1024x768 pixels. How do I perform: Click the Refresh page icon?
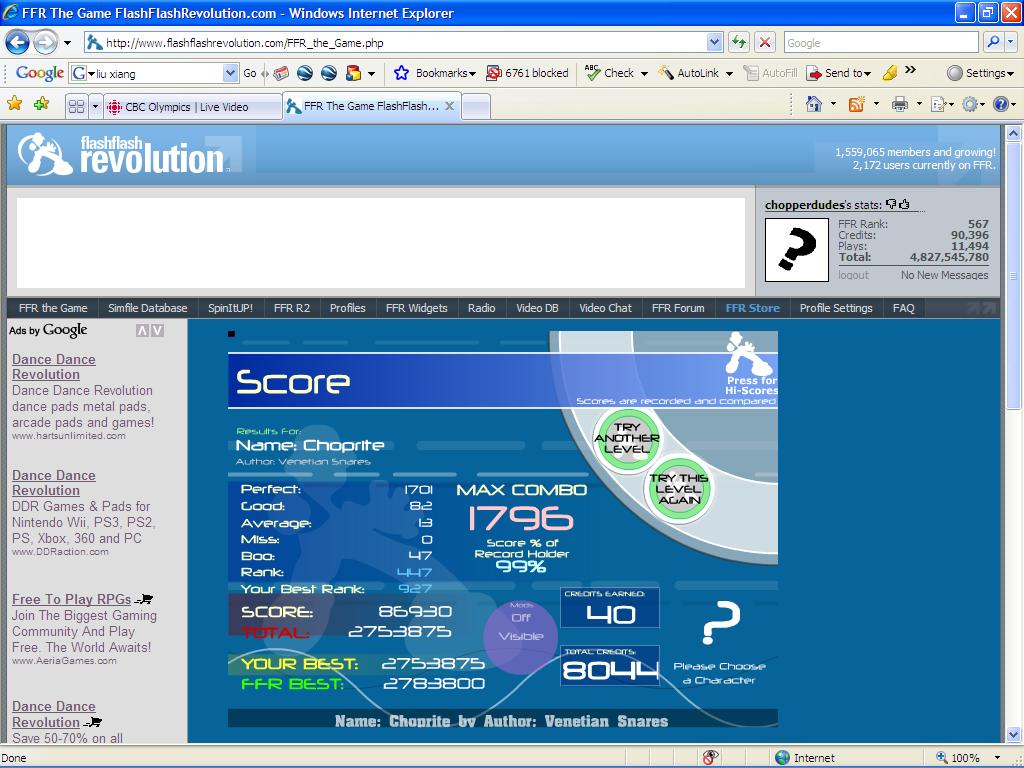point(739,43)
